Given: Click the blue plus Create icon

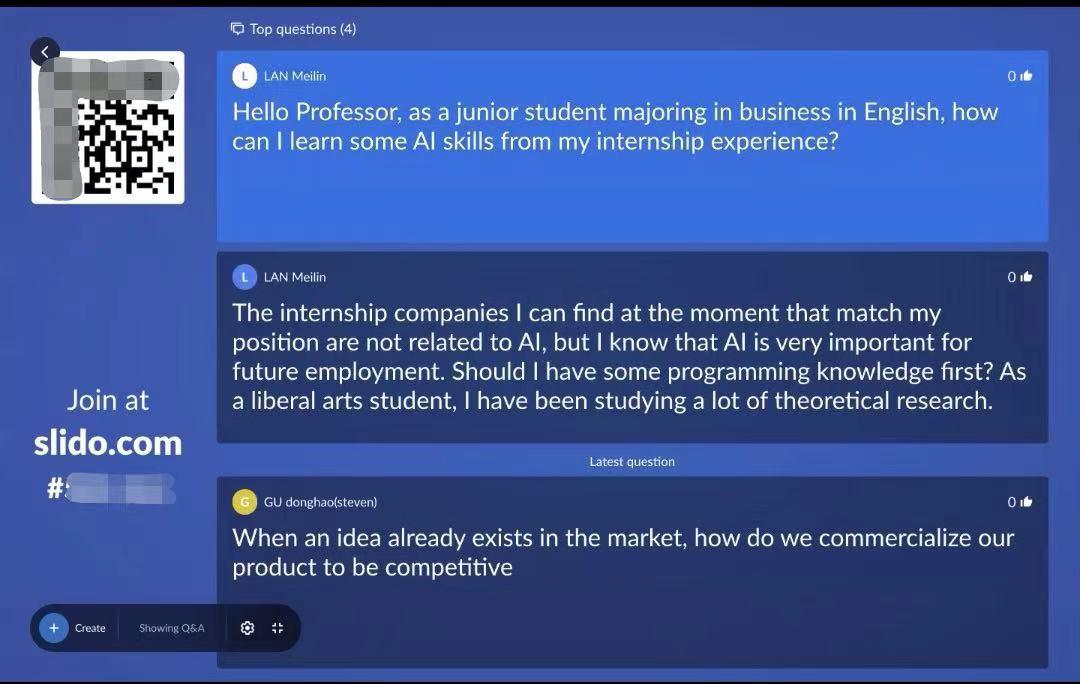Looking at the screenshot, I should click(54, 628).
